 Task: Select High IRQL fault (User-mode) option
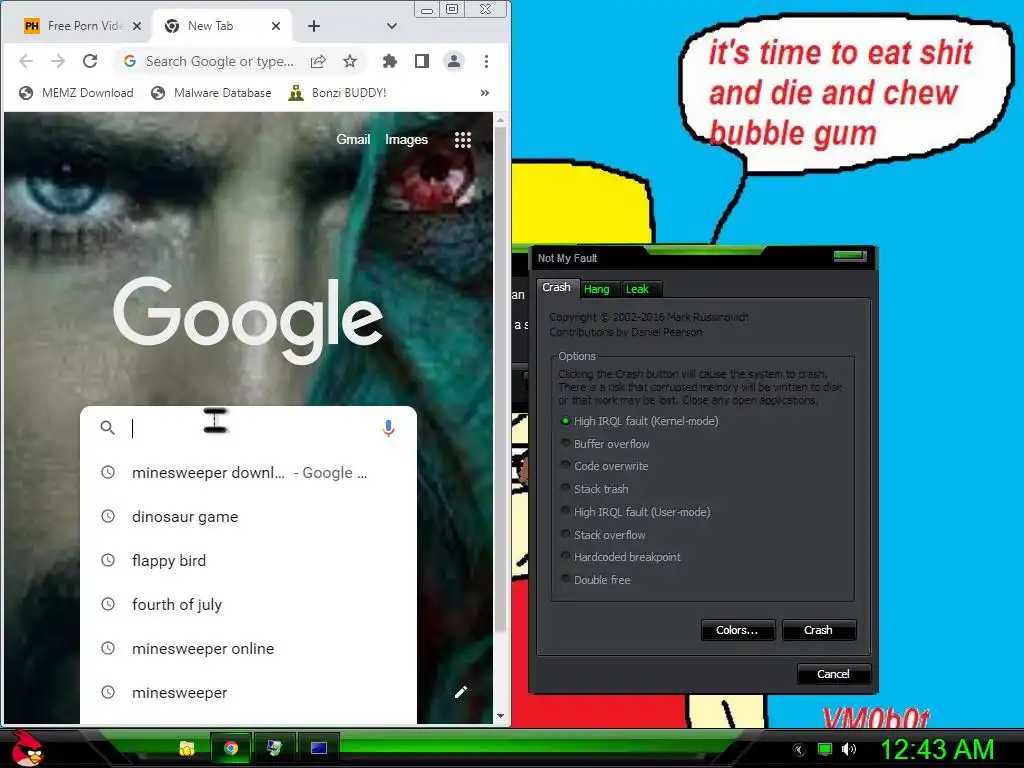coord(636,512)
